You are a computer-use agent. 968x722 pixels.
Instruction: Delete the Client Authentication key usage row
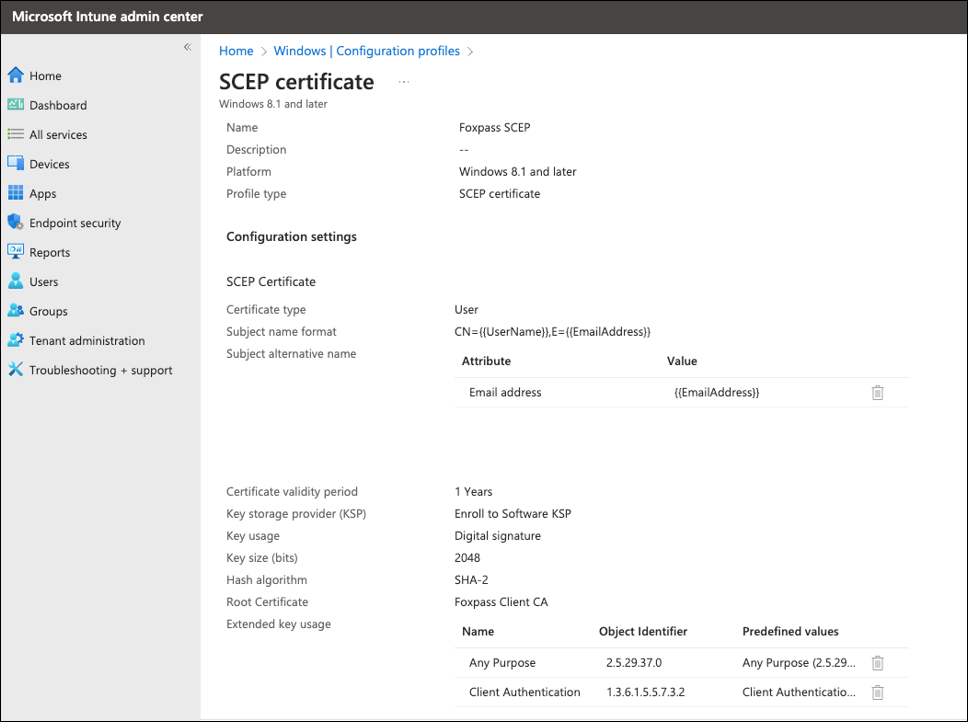(x=877, y=692)
